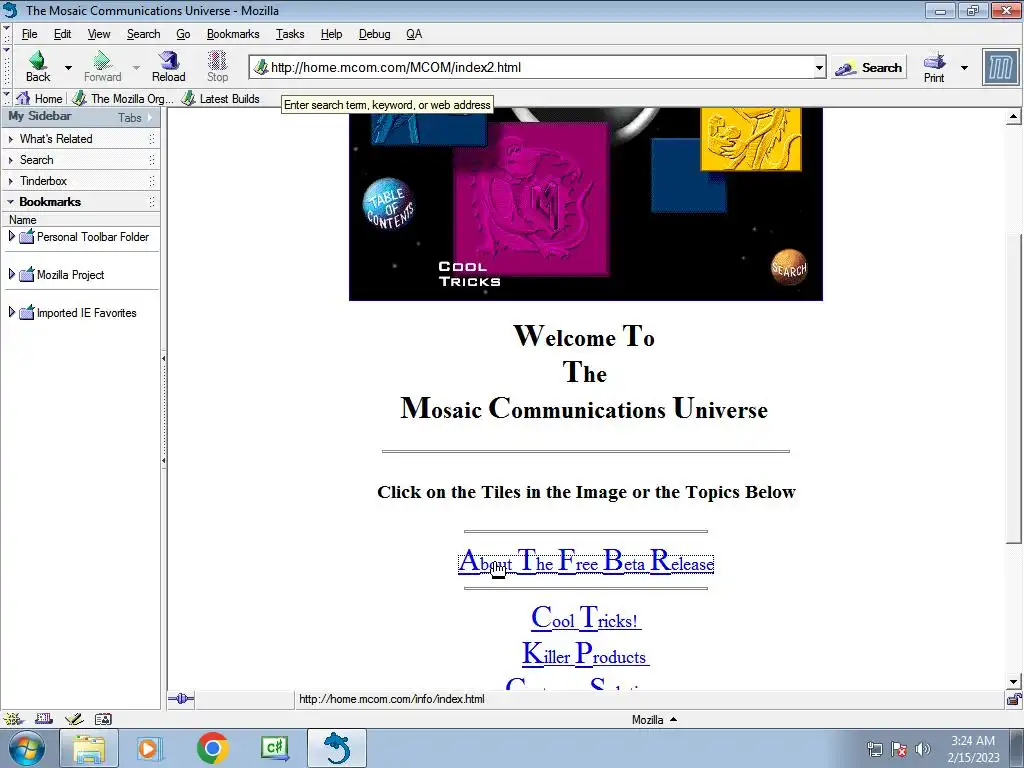Open the Go menu
1024x768 pixels.
click(x=183, y=34)
